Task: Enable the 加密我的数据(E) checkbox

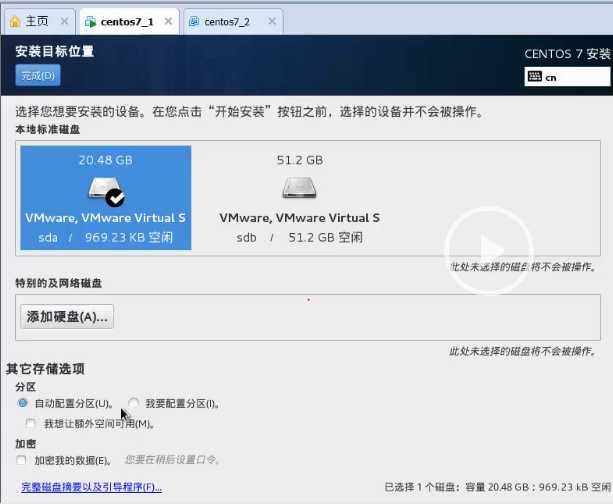Action: (21, 460)
